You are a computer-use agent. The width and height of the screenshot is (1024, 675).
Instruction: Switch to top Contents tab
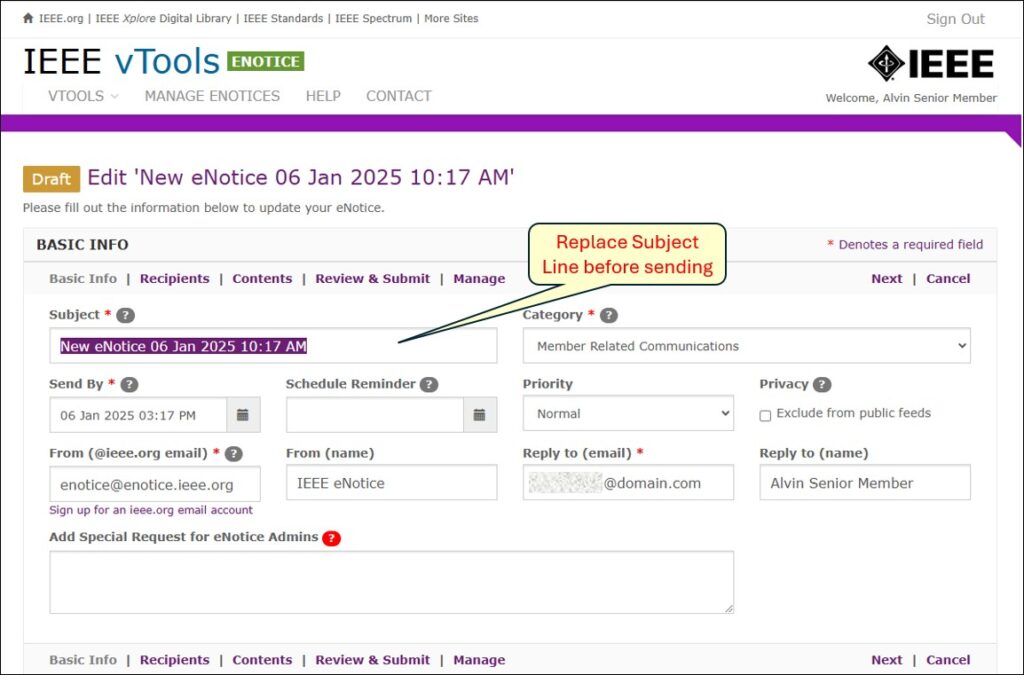point(263,279)
